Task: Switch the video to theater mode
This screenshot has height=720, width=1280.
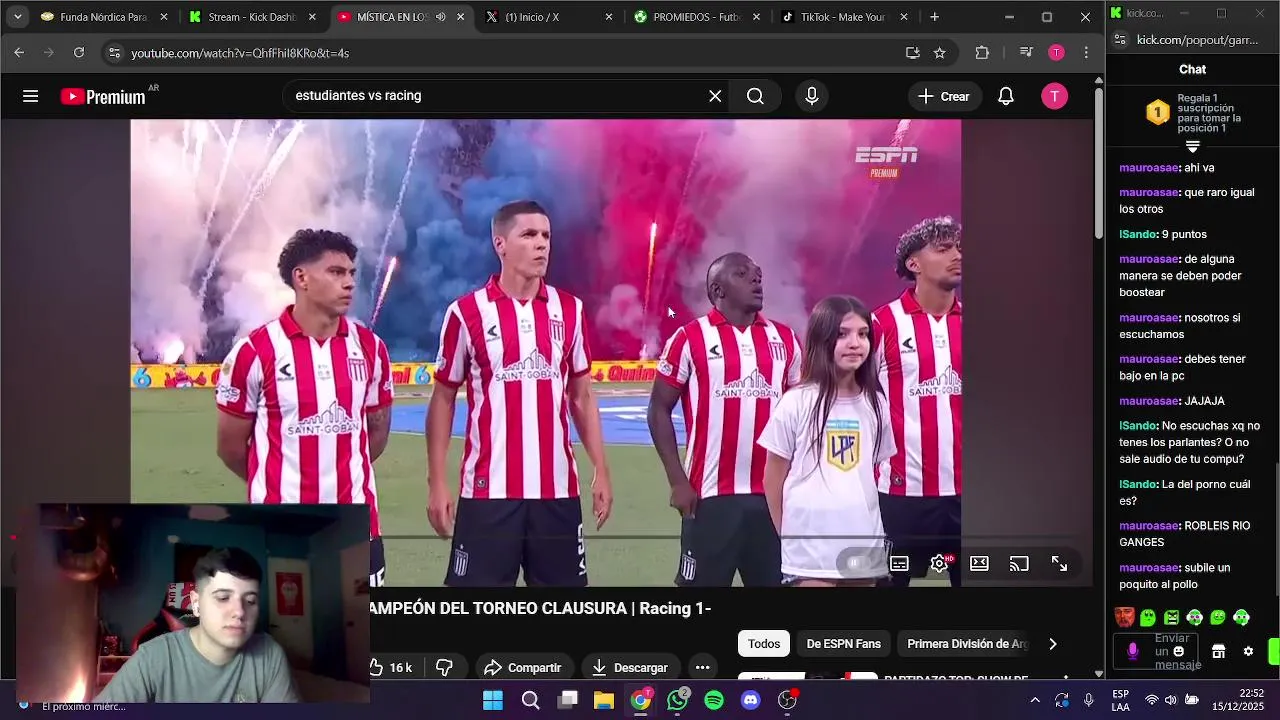Action: click(979, 564)
